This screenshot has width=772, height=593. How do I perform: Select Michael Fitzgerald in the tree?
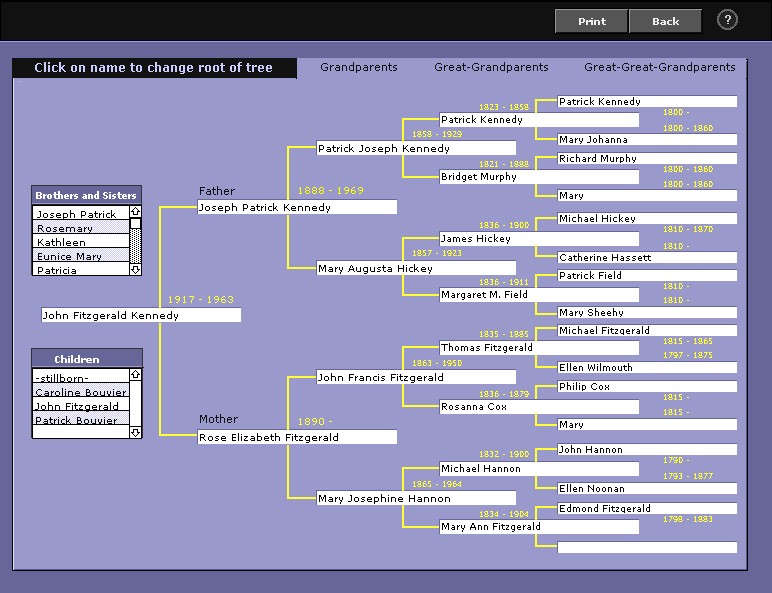[647, 330]
